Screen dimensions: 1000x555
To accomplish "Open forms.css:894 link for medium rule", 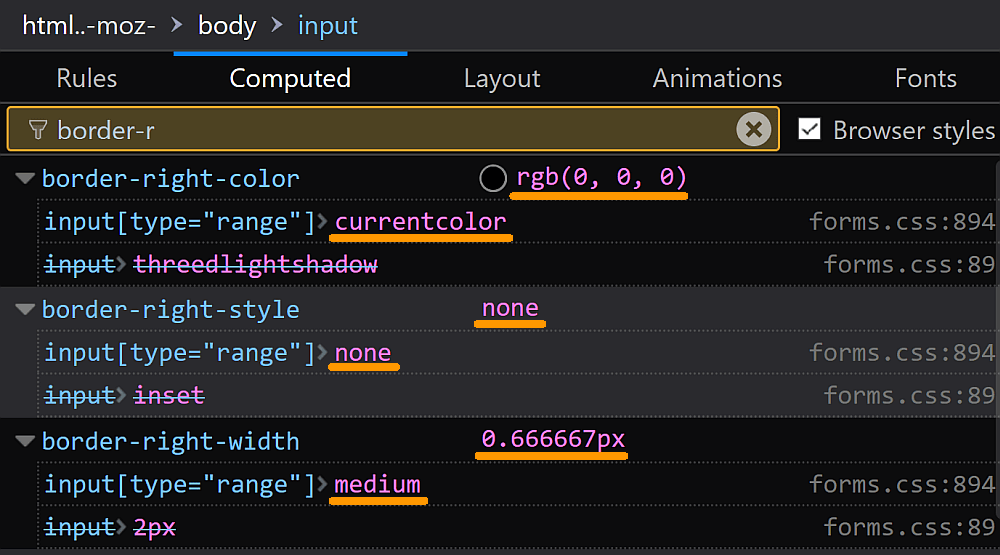I will click(x=901, y=485).
